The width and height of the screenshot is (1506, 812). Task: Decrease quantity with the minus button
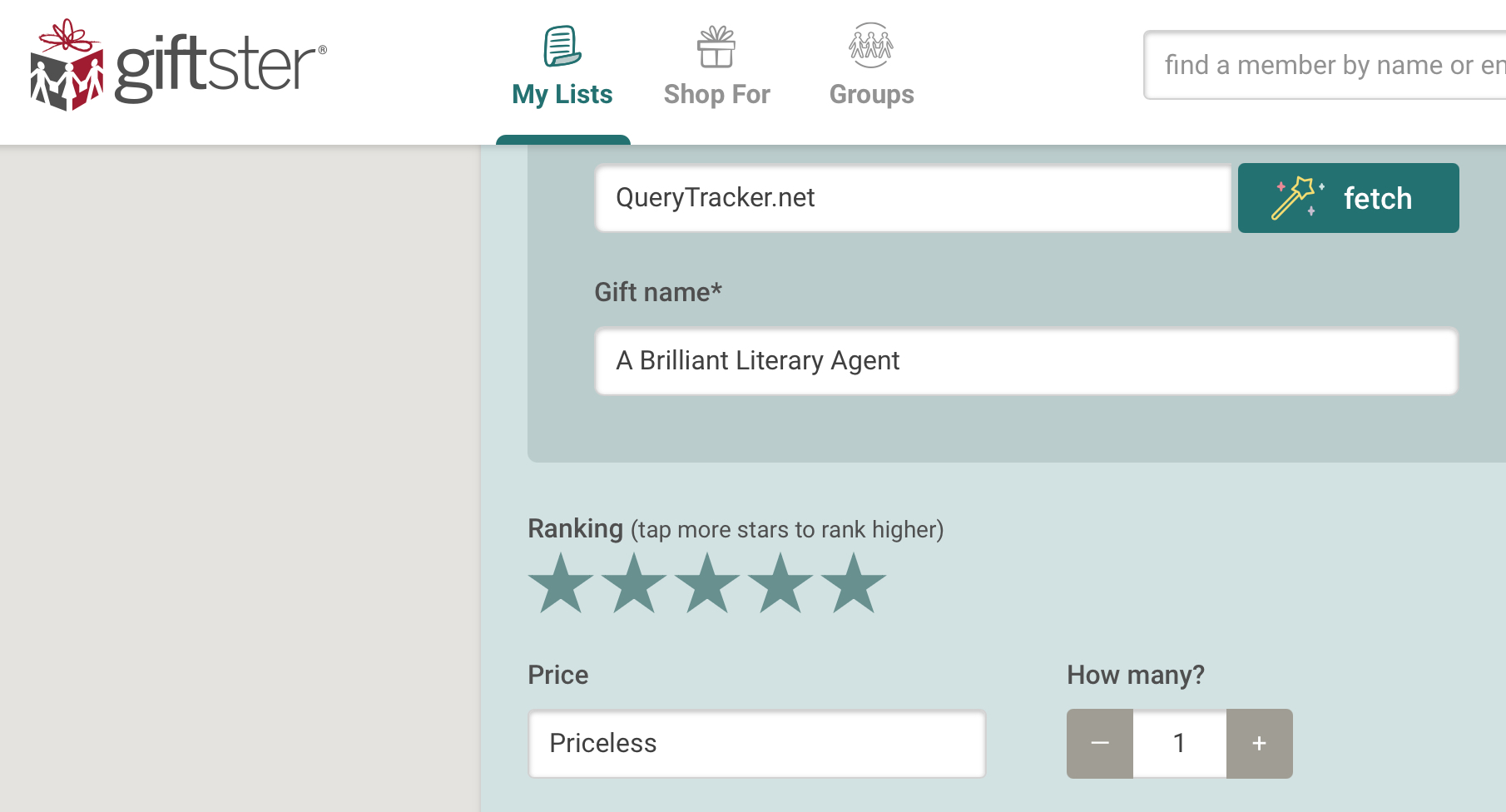[x=1100, y=743]
